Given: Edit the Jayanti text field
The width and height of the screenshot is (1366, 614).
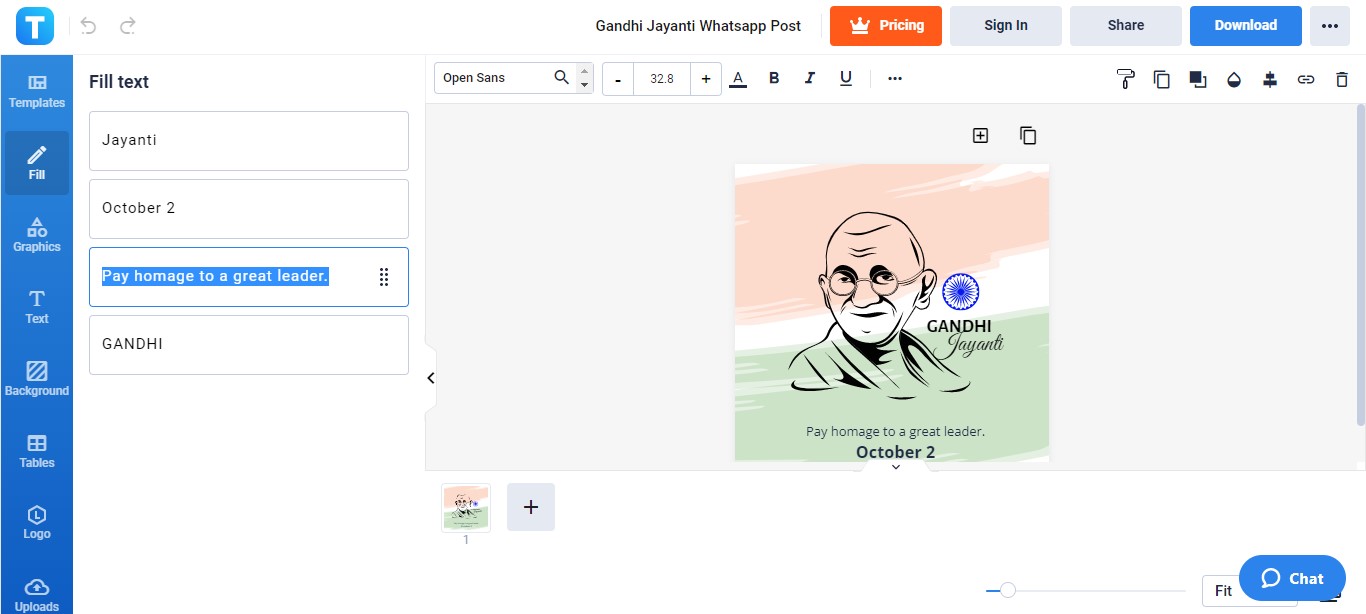Looking at the screenshot, I should pos(249,141).
